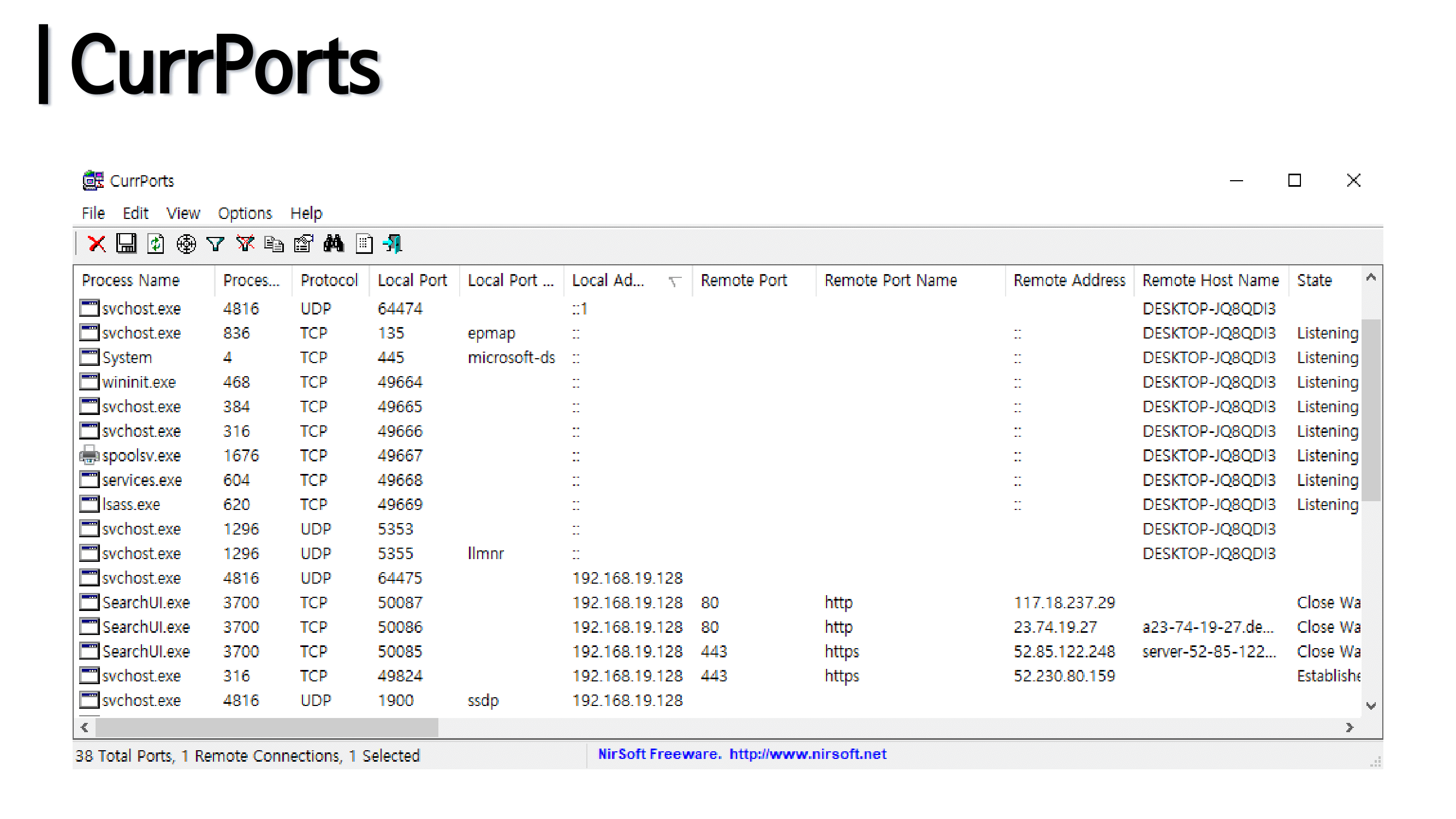
Task: Click the epmap local port name
Action: 491,334
